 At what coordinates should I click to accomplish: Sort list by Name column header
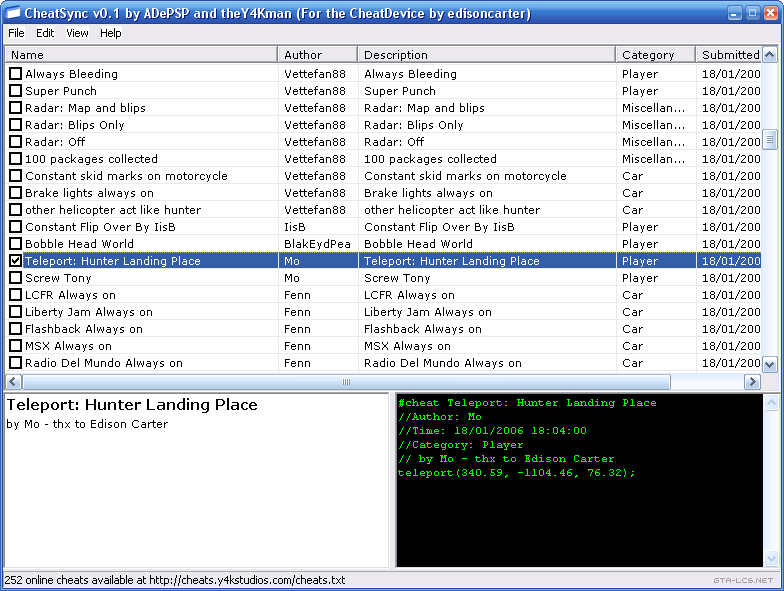point(142,55)
